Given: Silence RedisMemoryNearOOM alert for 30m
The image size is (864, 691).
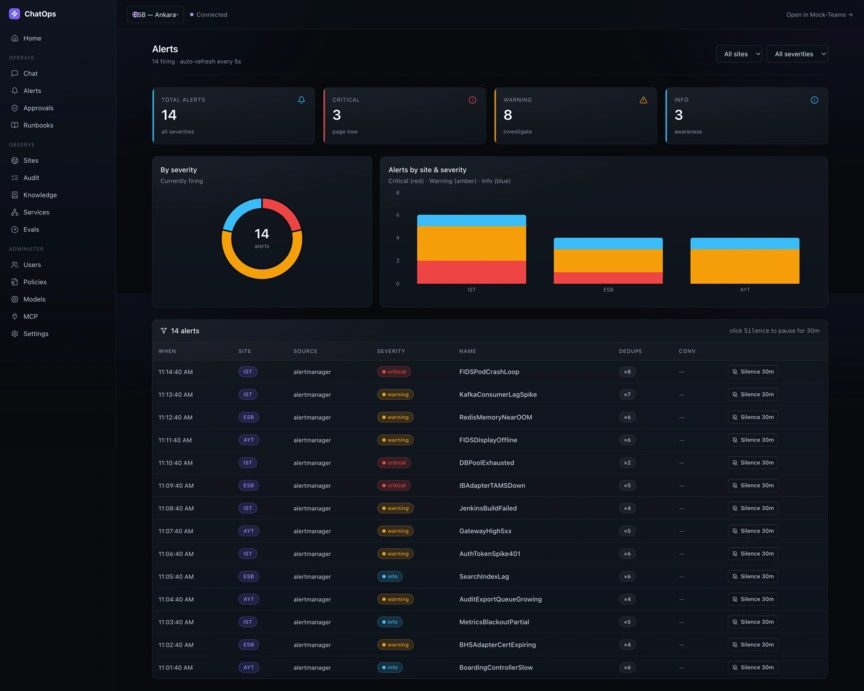Looking at the screenshot, I should coord(753,417).
